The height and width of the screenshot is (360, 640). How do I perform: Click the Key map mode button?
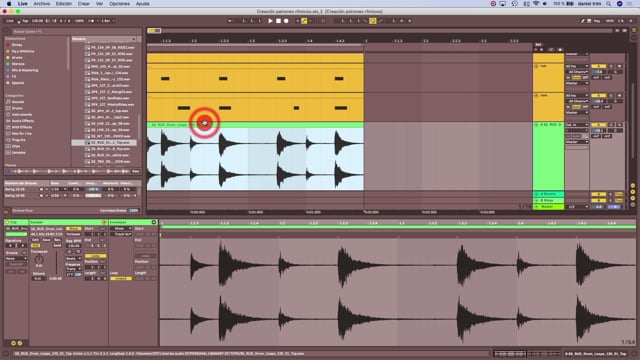597,21
